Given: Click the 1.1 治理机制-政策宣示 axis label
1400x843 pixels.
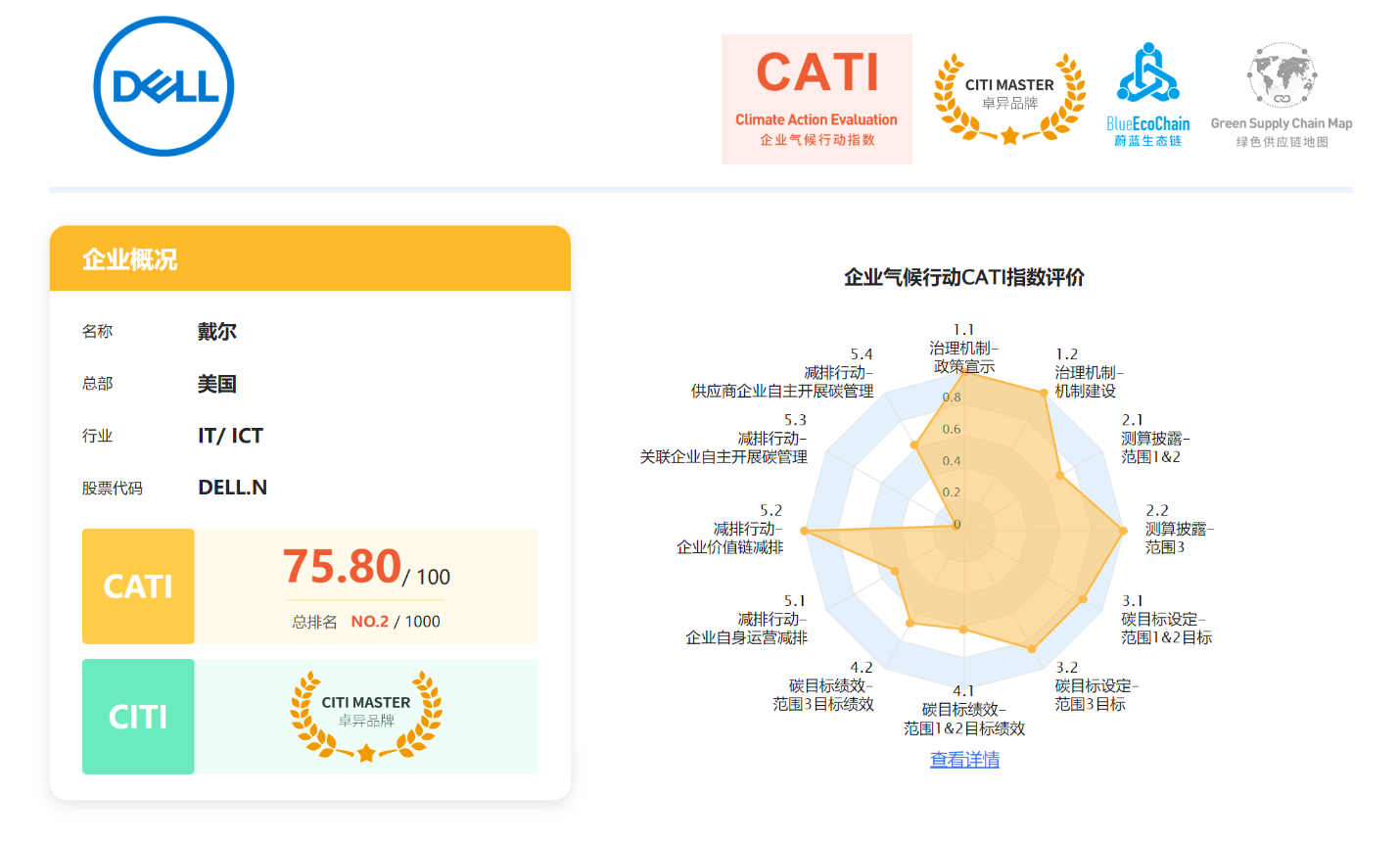Looking at the screenshot, I should (963, 349).
